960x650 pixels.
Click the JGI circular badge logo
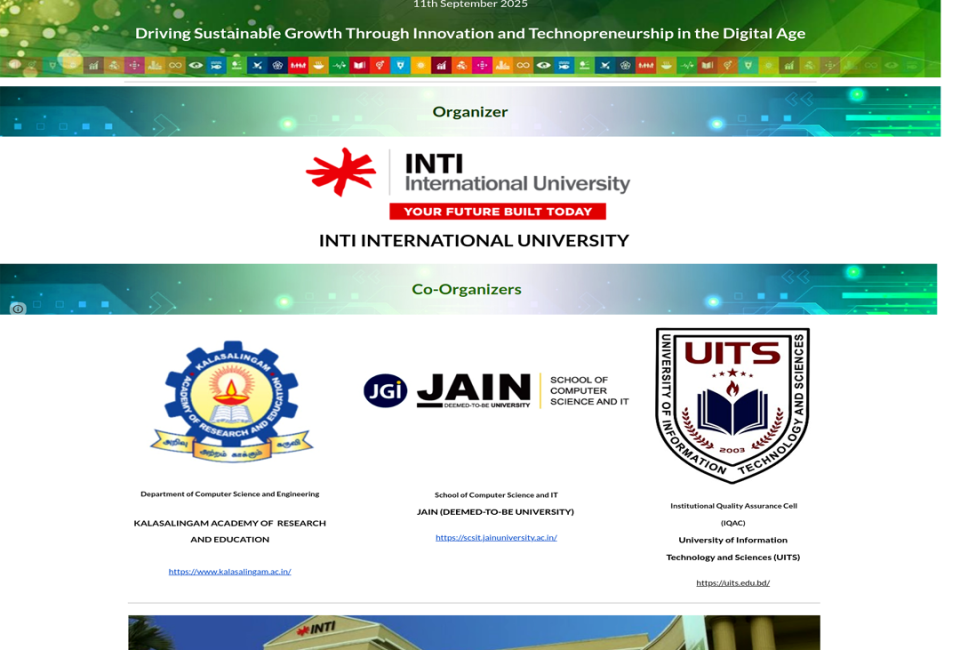pos(385,390)
